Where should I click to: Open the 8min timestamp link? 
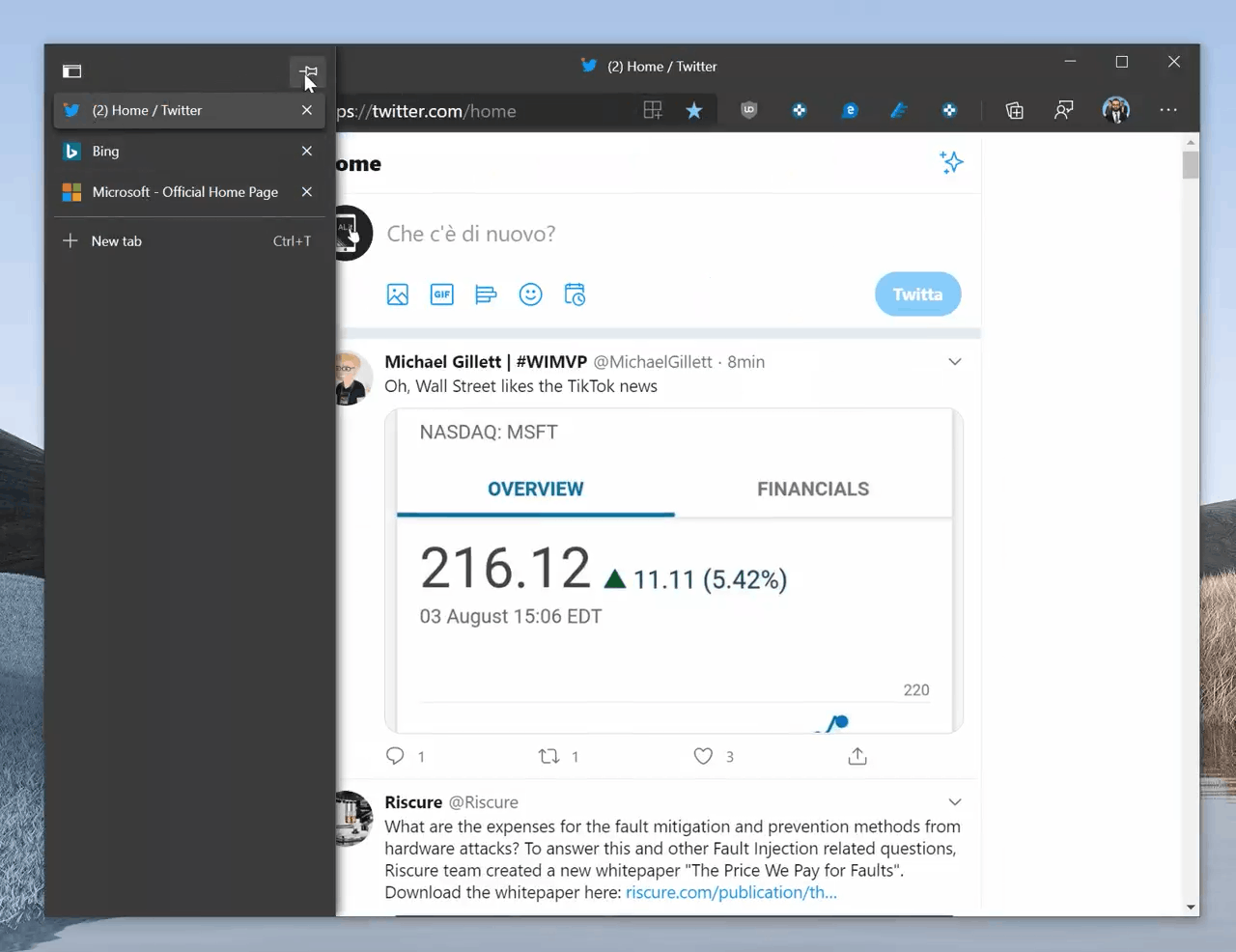tap(745, 361)
